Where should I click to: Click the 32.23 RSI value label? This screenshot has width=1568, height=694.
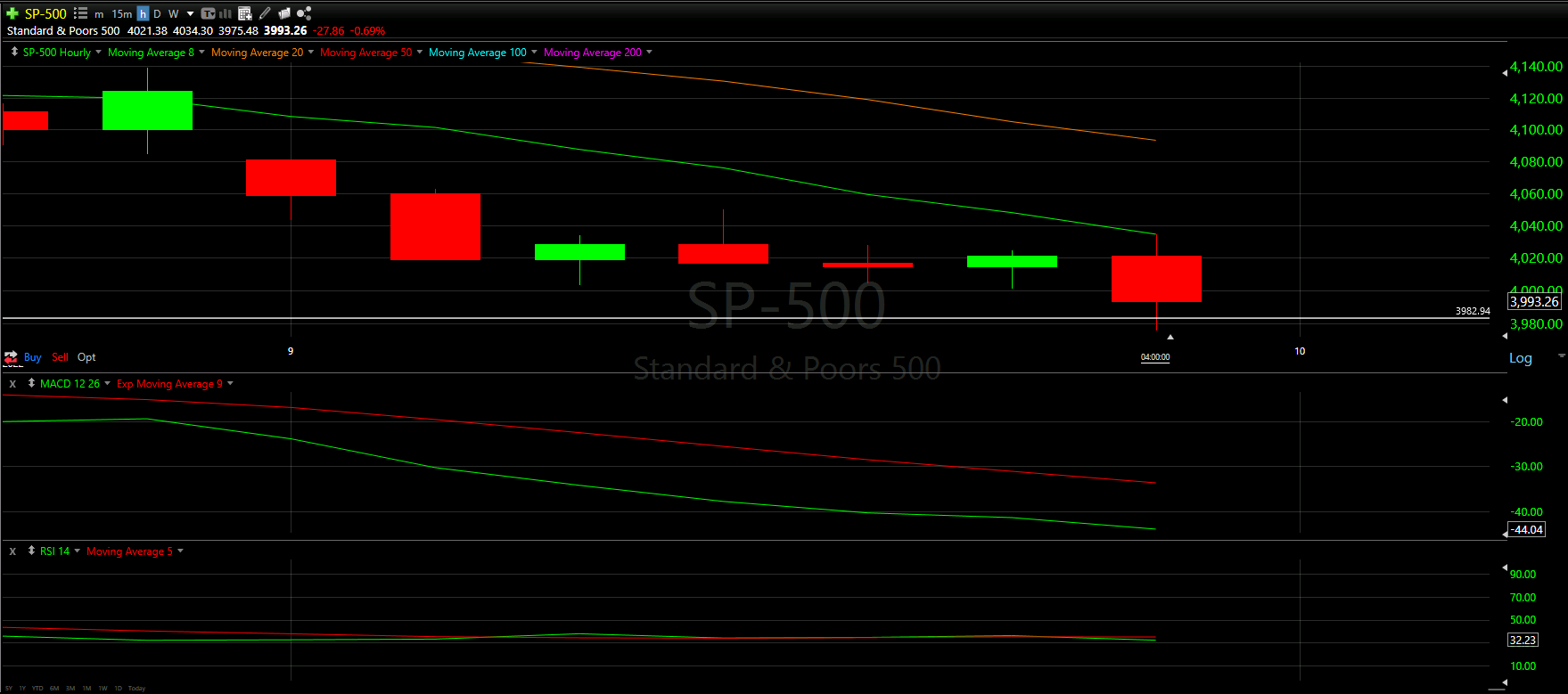tap(1523, 640)
